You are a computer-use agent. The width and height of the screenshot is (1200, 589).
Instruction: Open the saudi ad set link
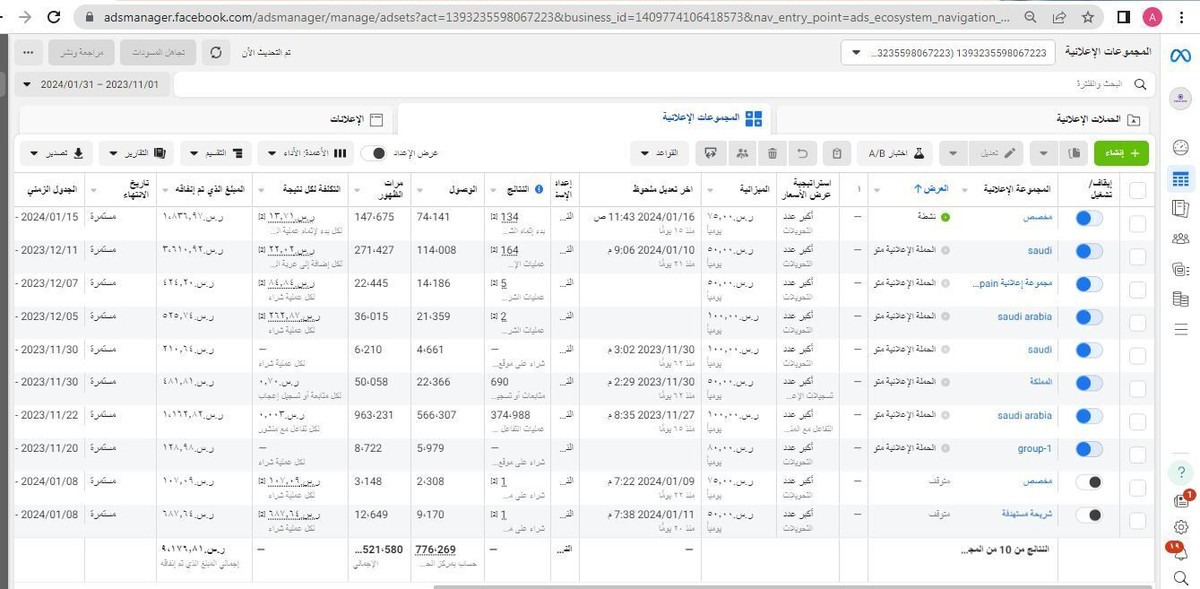coord(1039,249)
